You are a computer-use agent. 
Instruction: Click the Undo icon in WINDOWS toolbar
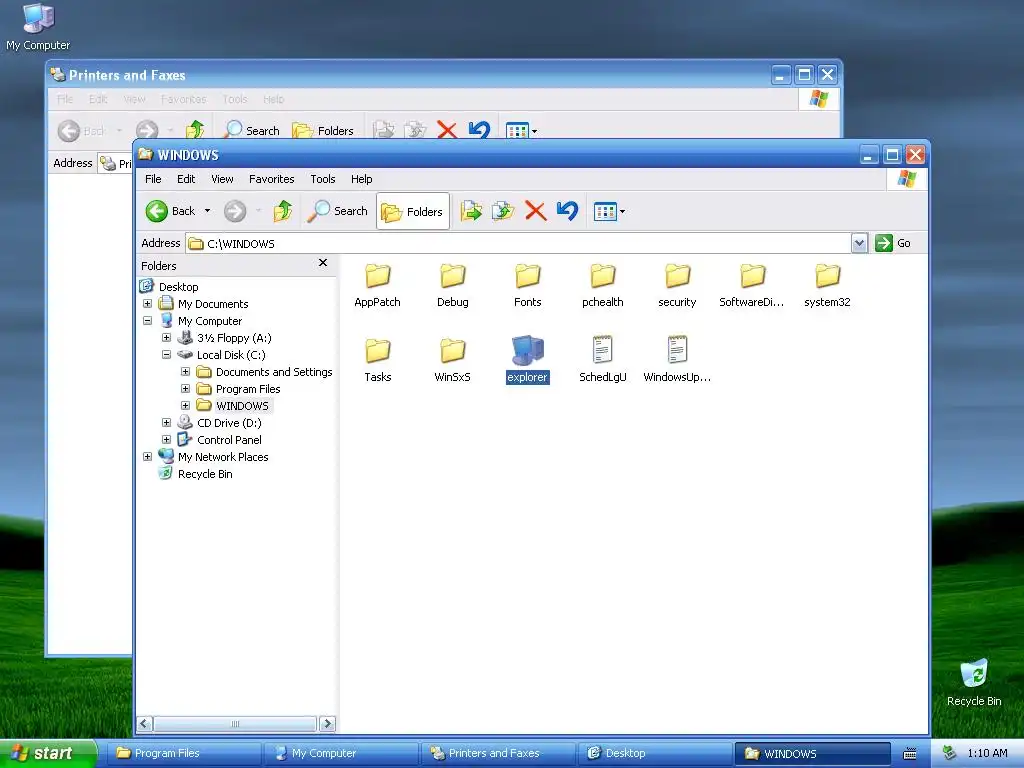(x=568, y=211)
